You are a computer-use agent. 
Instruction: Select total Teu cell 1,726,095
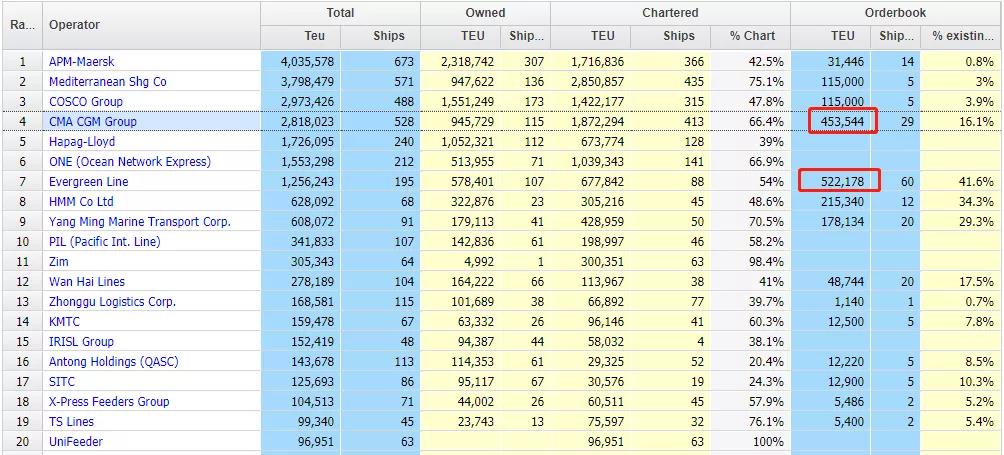click(x=301, y=141)
